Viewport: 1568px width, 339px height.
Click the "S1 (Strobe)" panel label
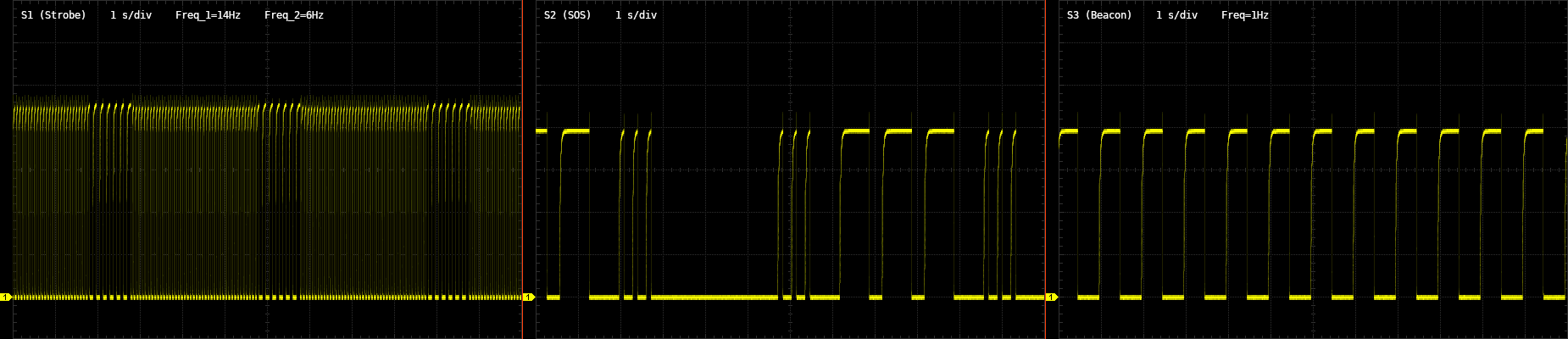[53, 15]
